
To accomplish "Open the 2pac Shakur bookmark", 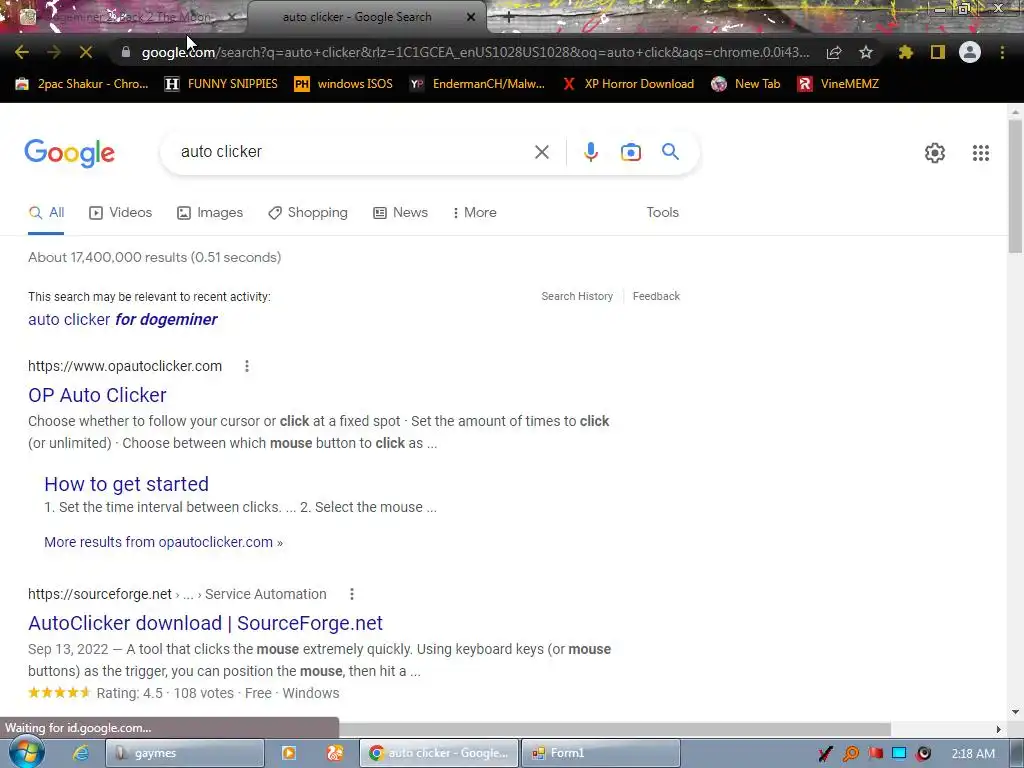I will pos(82,84).
